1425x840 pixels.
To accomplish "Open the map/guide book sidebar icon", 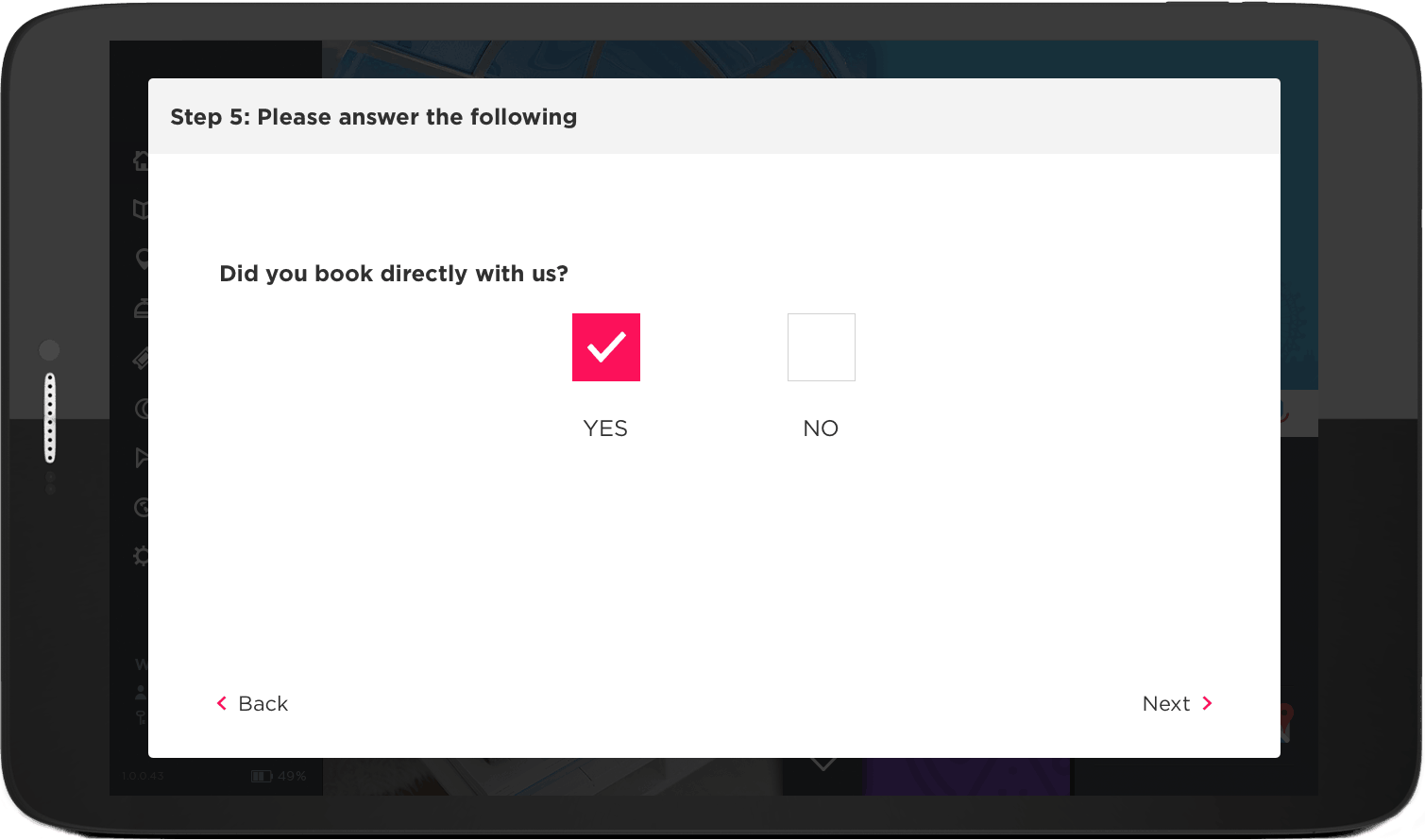I will [141, 210].
